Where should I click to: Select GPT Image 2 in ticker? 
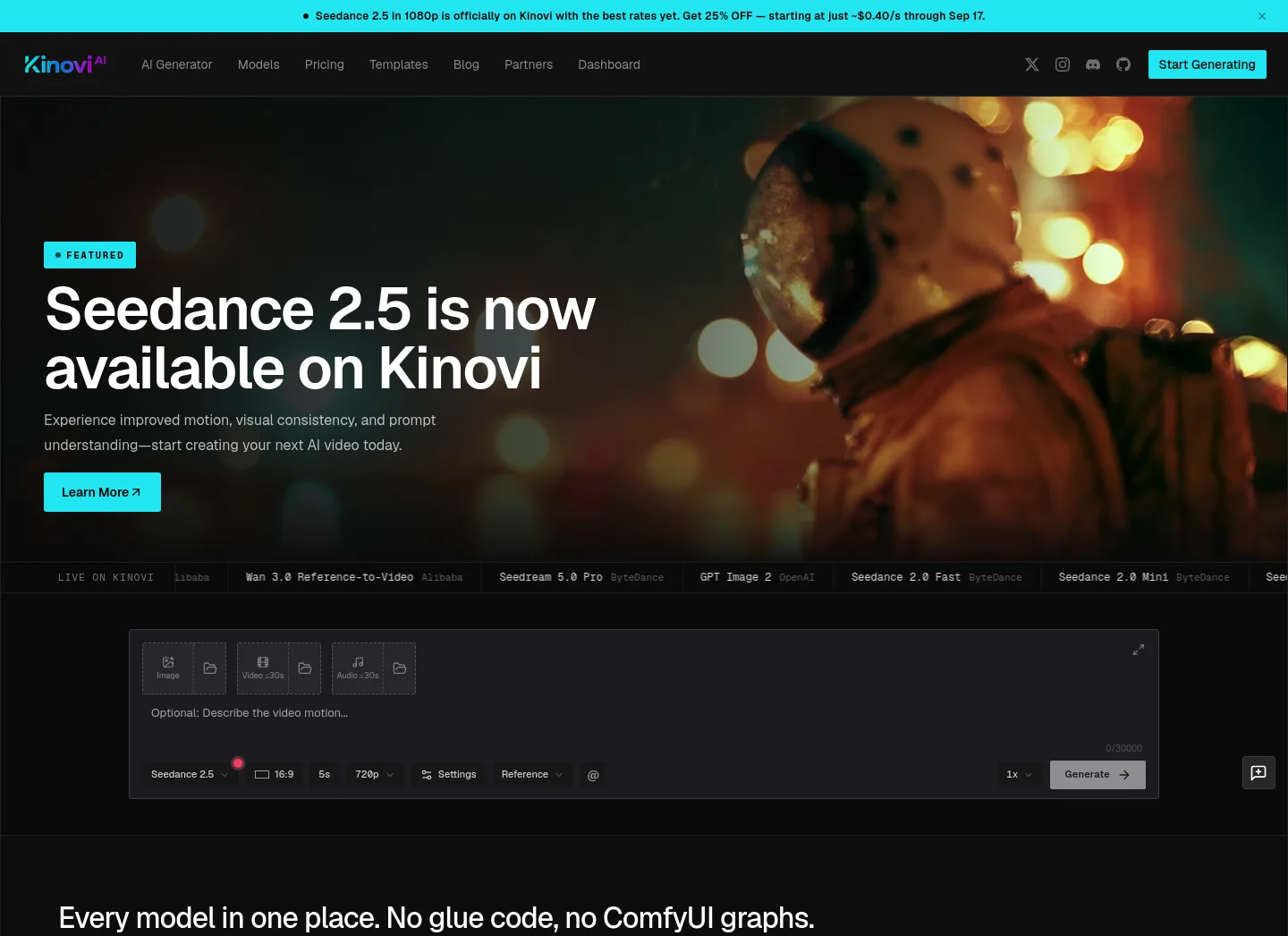[x=758, y=577]
